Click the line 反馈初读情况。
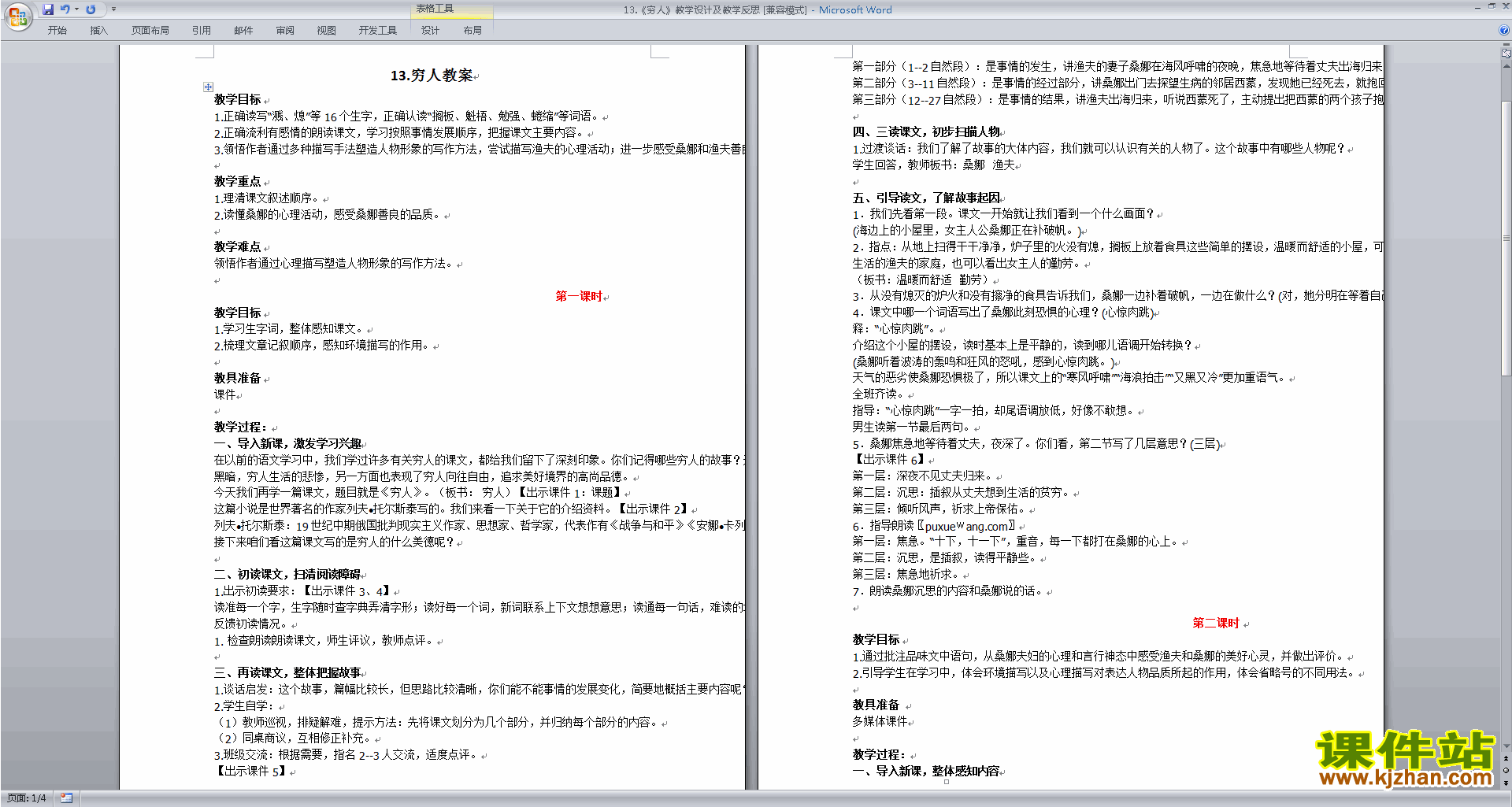Image resolution: width=1512 pixels, height=807 pixels. click(x=251, y=624)
